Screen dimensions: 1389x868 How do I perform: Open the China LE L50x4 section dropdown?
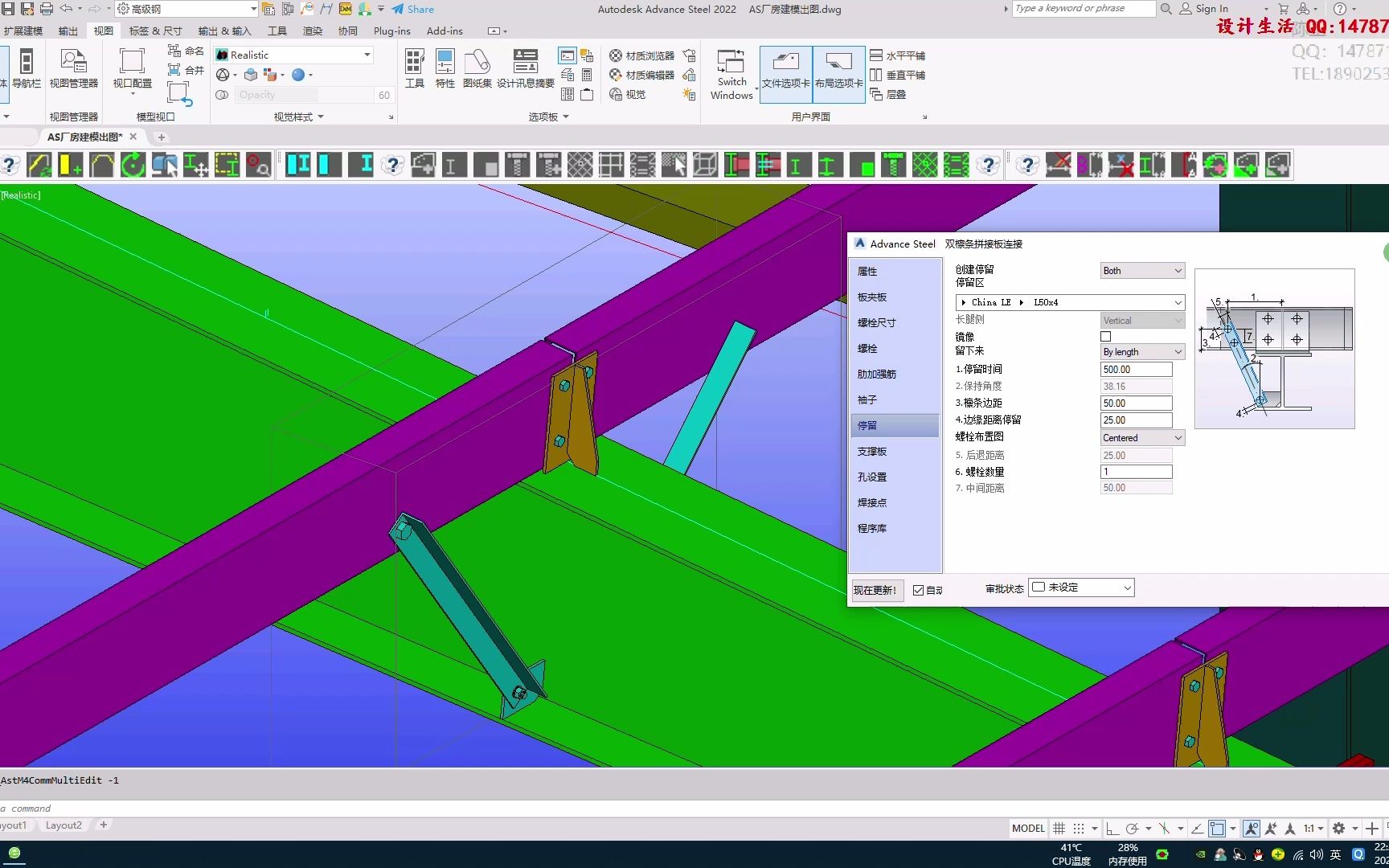pyautogui.click(x=1070, y=302)
